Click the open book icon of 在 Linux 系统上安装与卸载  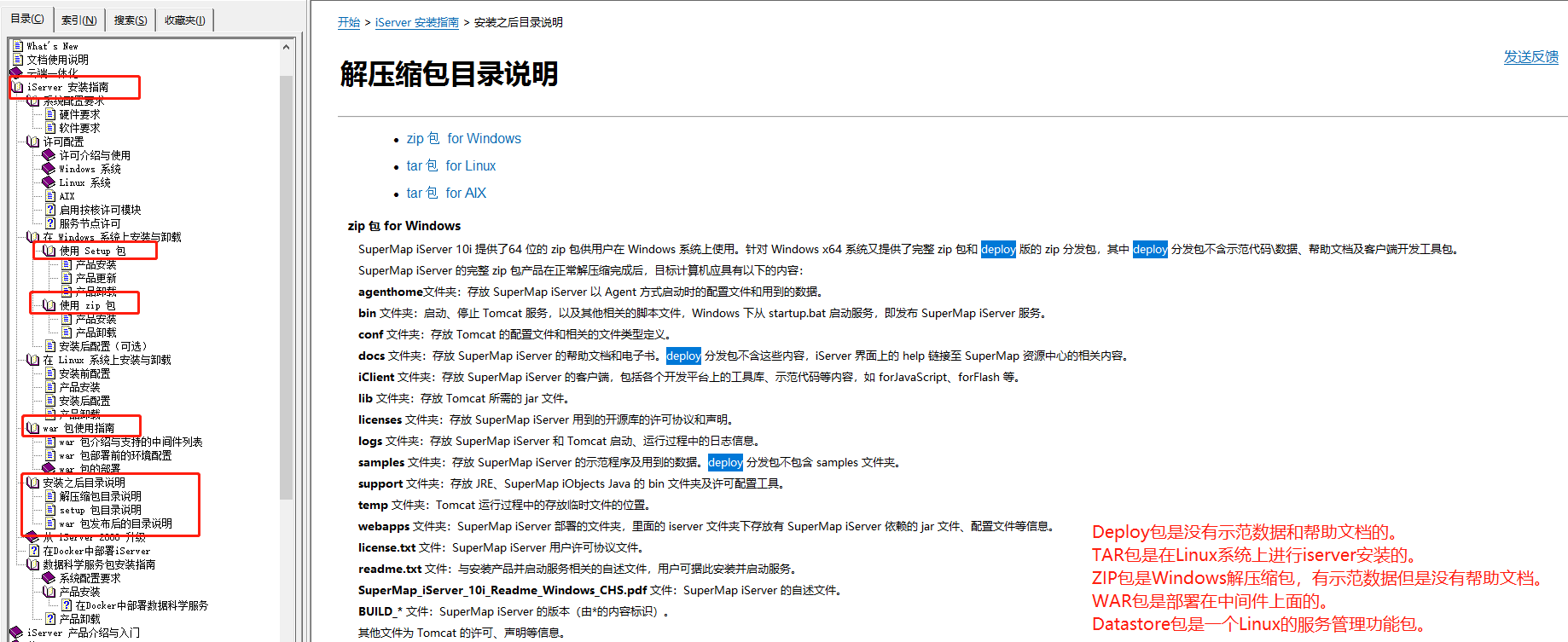(34, 360)
